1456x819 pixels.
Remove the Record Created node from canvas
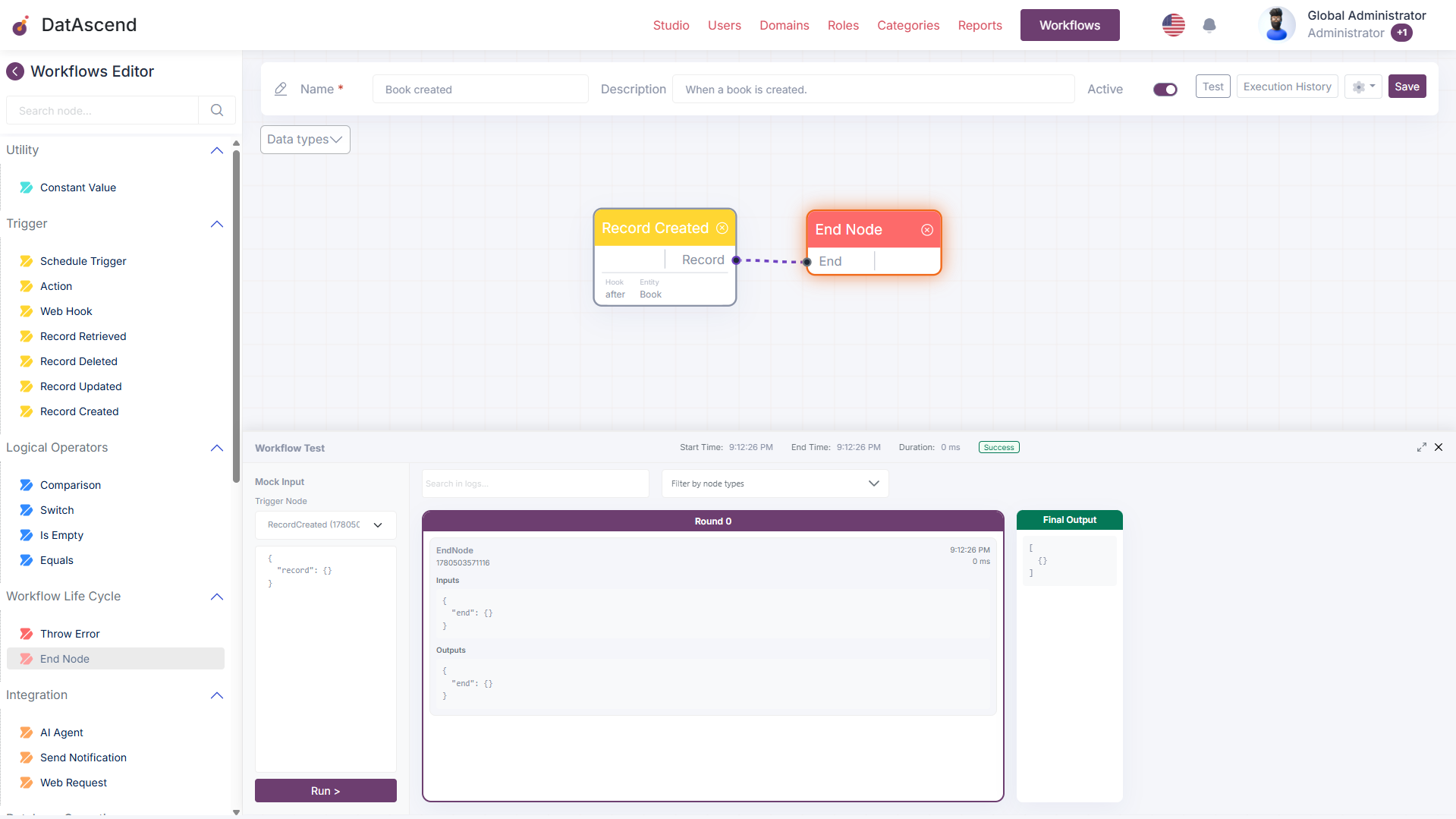pos(722,228)
